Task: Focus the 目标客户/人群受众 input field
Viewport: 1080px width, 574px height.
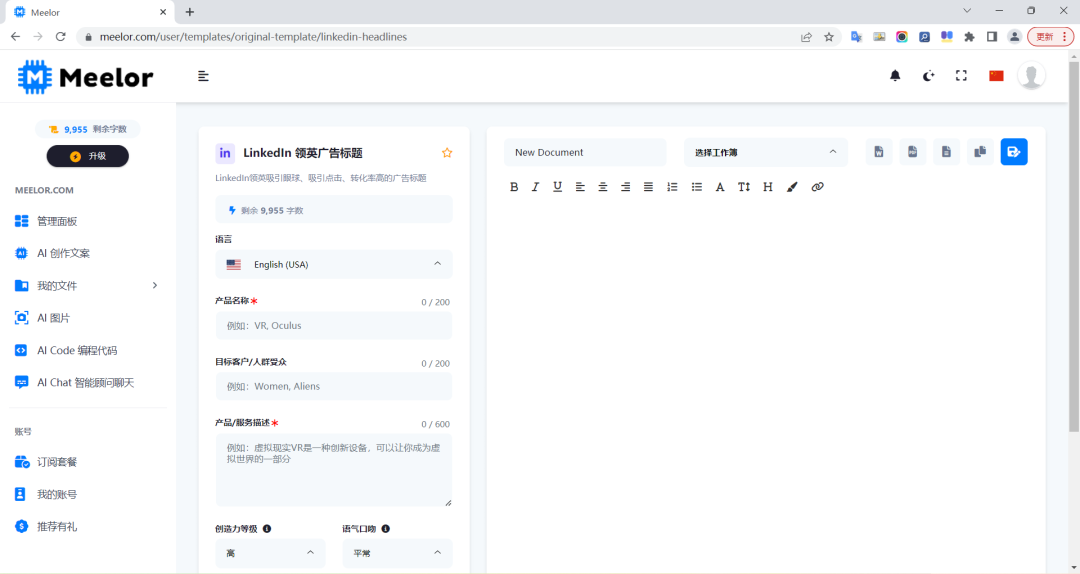Action: pos(334,386)
